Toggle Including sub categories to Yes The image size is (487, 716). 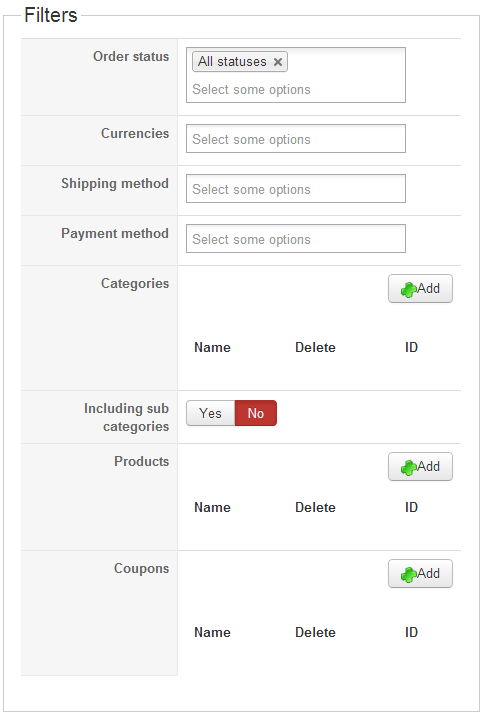point(210,413)
